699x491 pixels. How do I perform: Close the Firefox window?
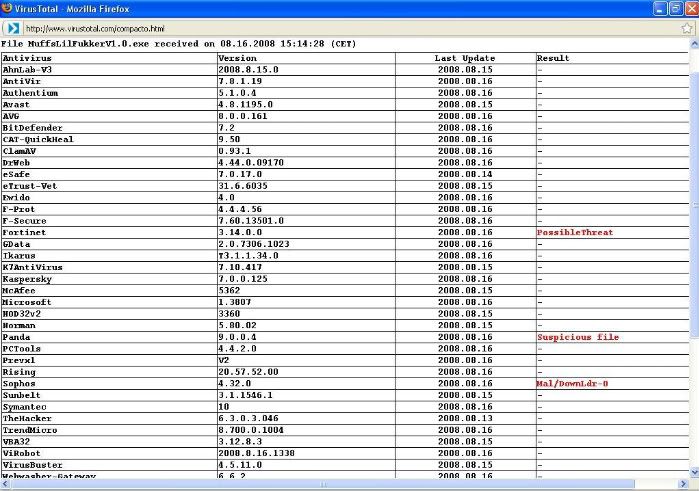[x=692, y=8]
